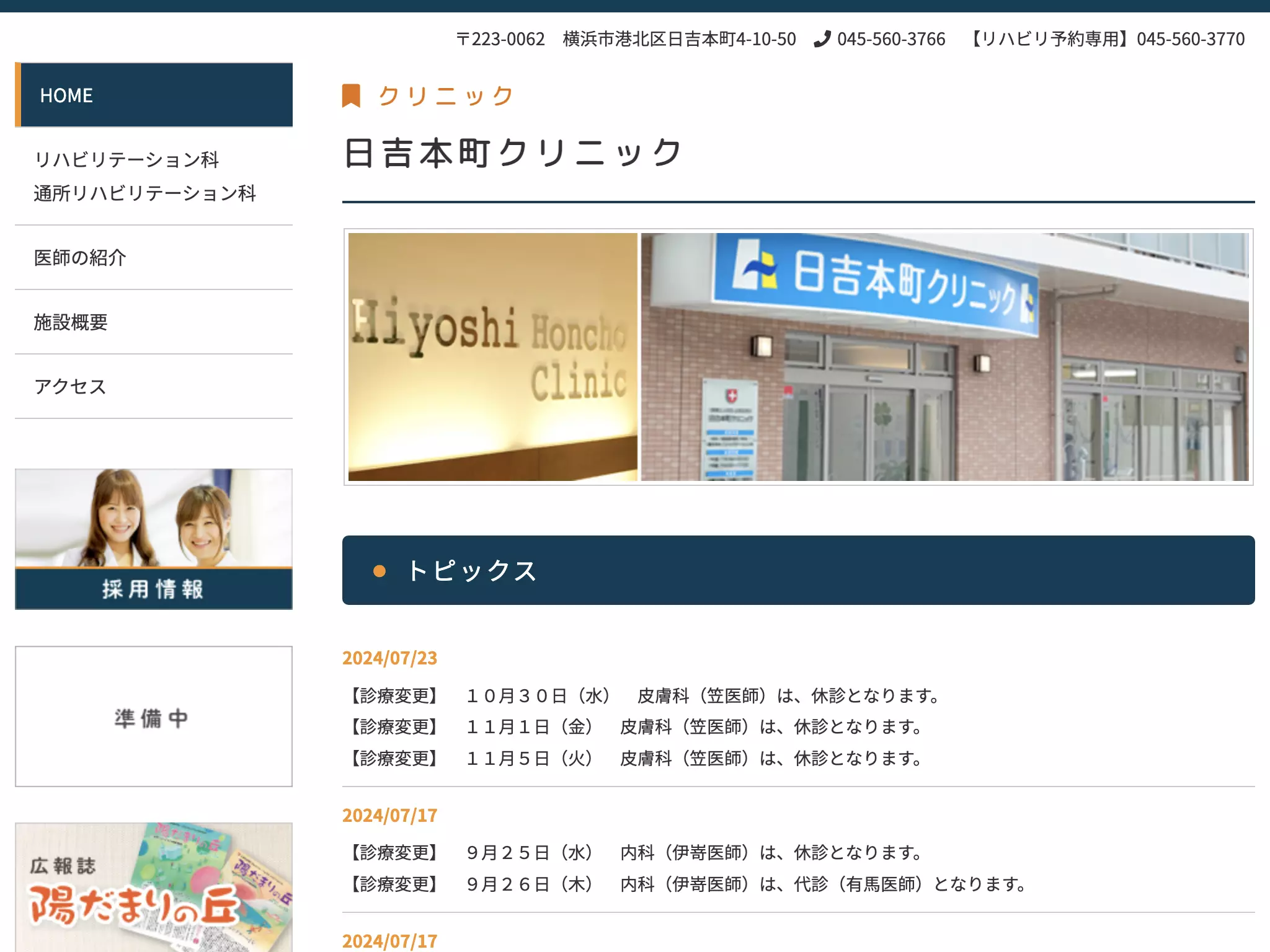This screenshot has height=952, width=1270.
Task: Click the 9月26日(木) 内科 代診 notice
Action: point(686,884)
